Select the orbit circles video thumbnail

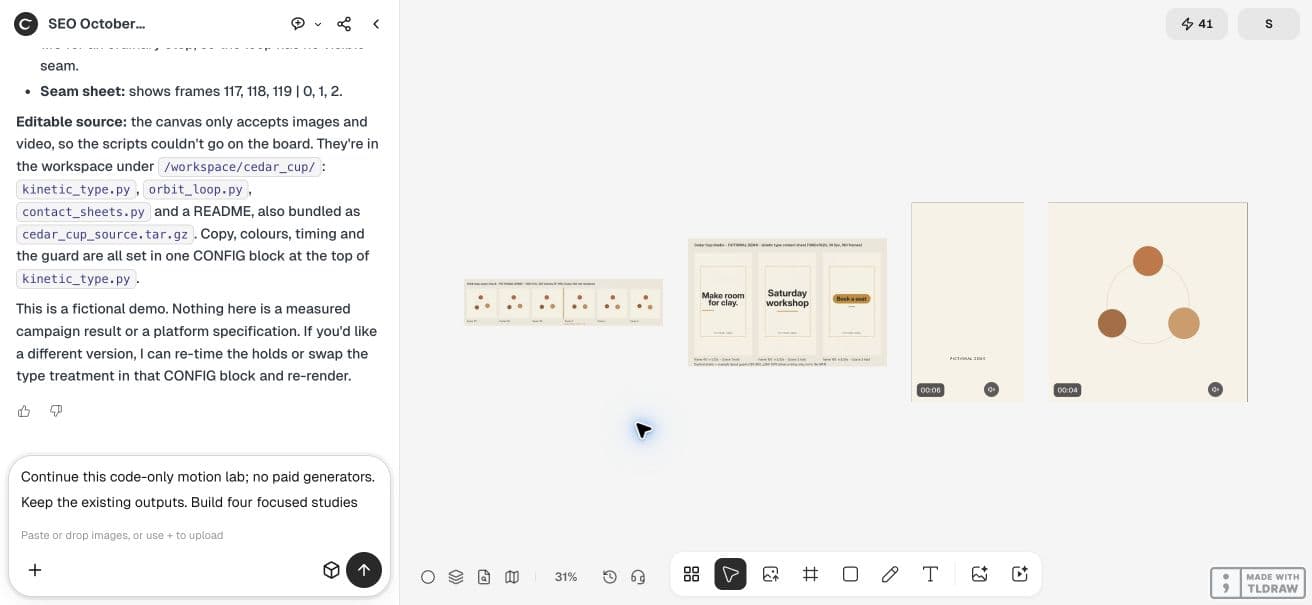(1148, 302)
